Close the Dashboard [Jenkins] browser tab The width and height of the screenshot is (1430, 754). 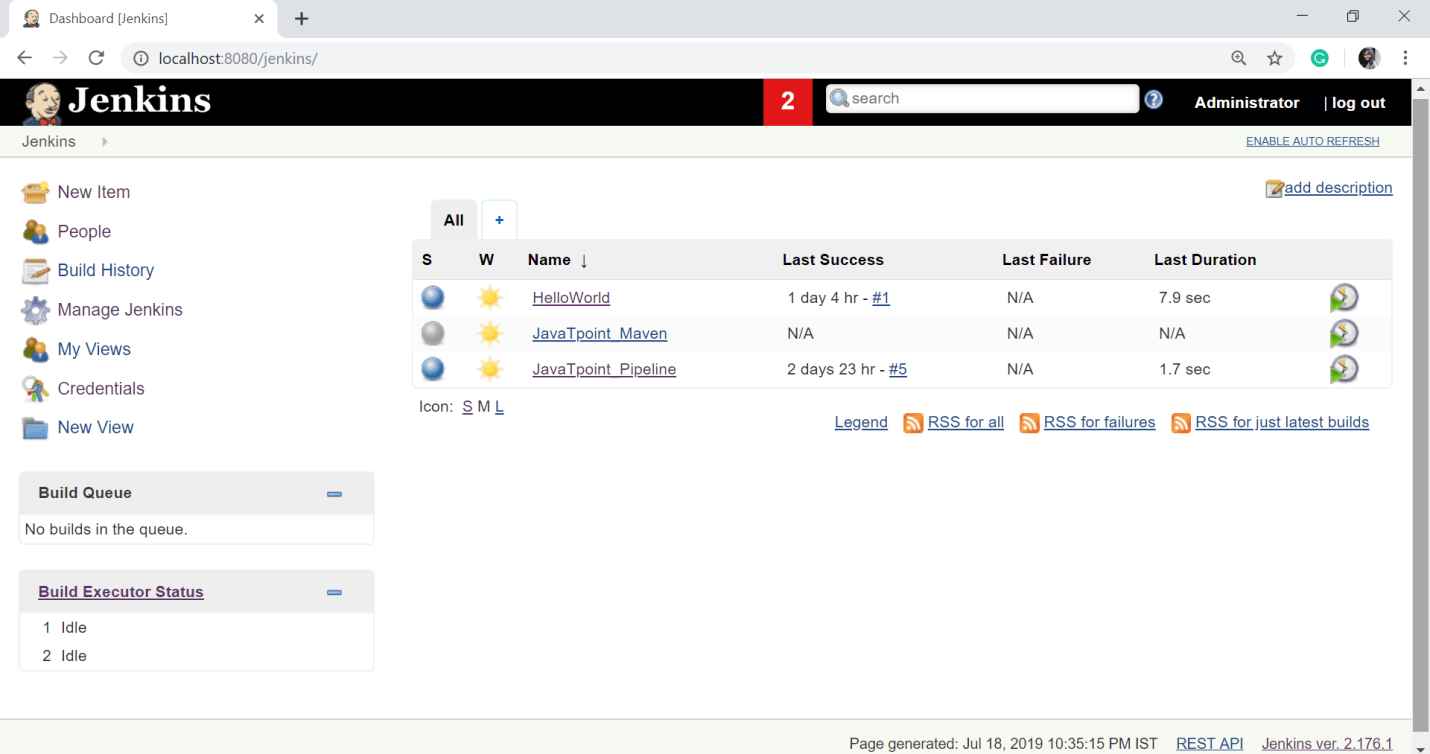pos(259,19)
